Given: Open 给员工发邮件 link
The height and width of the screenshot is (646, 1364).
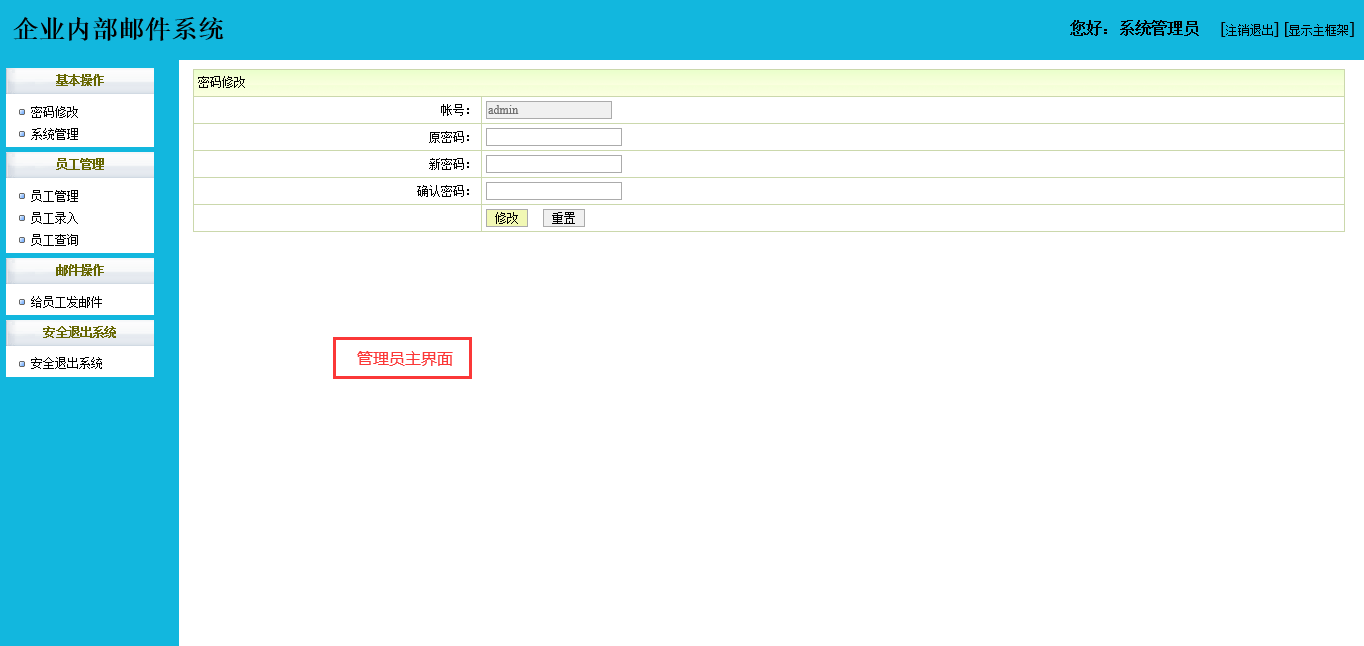Looking at the screenshot, I should pos(66,302).
